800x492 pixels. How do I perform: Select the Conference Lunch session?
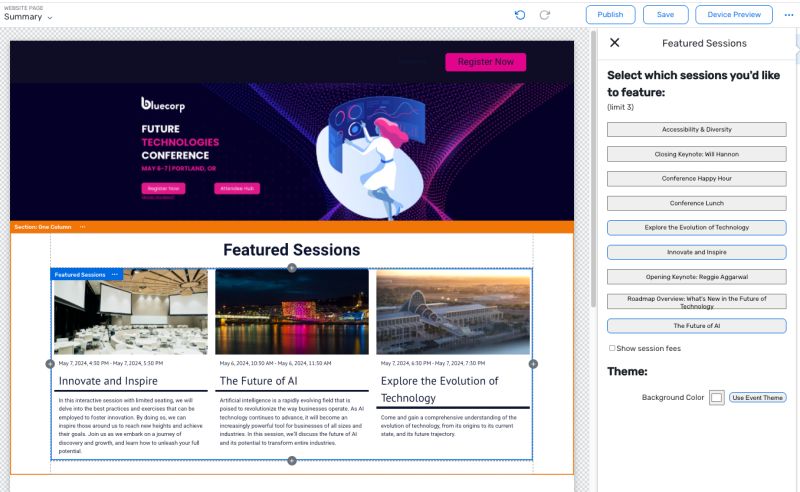click(696, 203)
